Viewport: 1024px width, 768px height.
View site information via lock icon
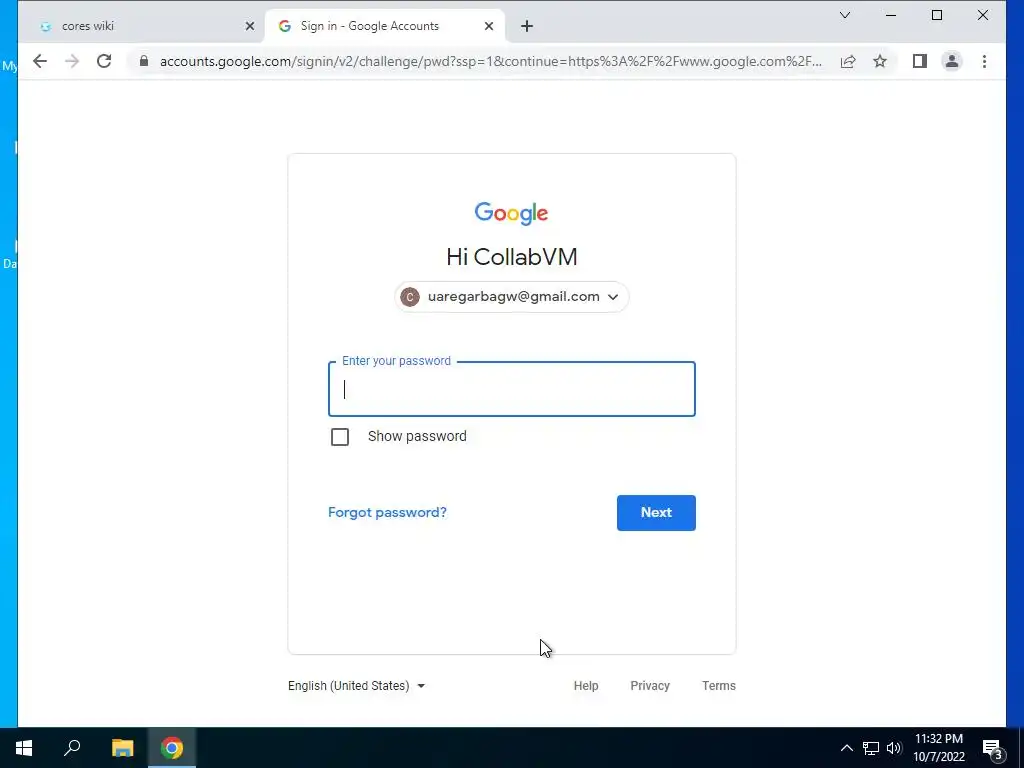[144, 61]
